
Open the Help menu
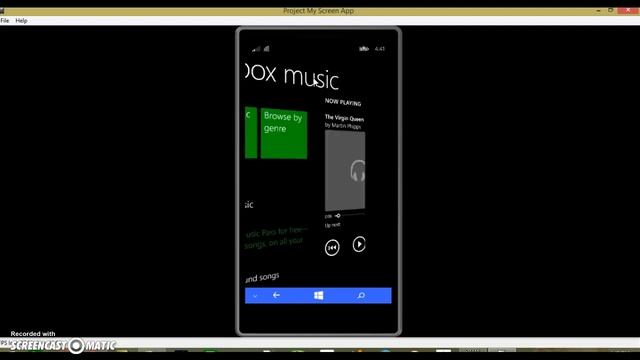click(x=21, y=20)
